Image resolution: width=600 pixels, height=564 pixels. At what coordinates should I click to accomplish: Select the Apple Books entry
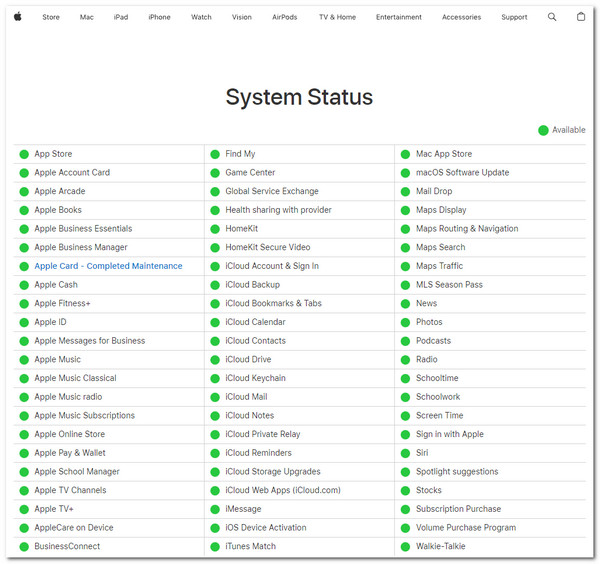coord(58,210)
